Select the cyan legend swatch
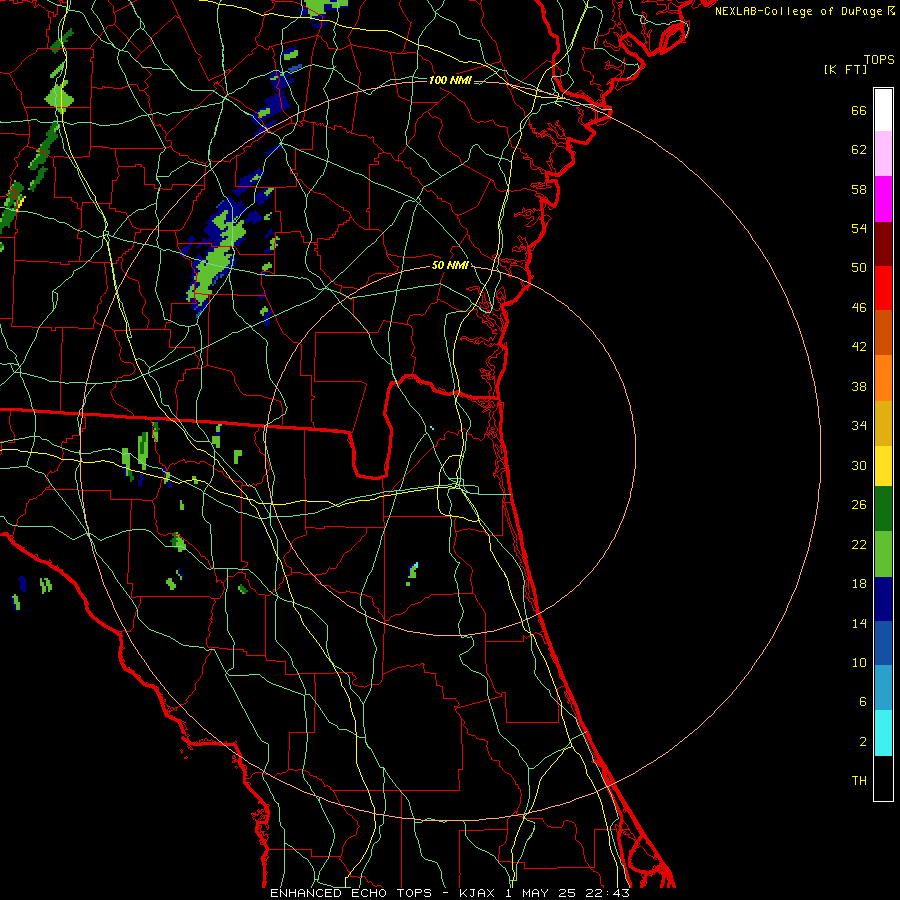 883,733
